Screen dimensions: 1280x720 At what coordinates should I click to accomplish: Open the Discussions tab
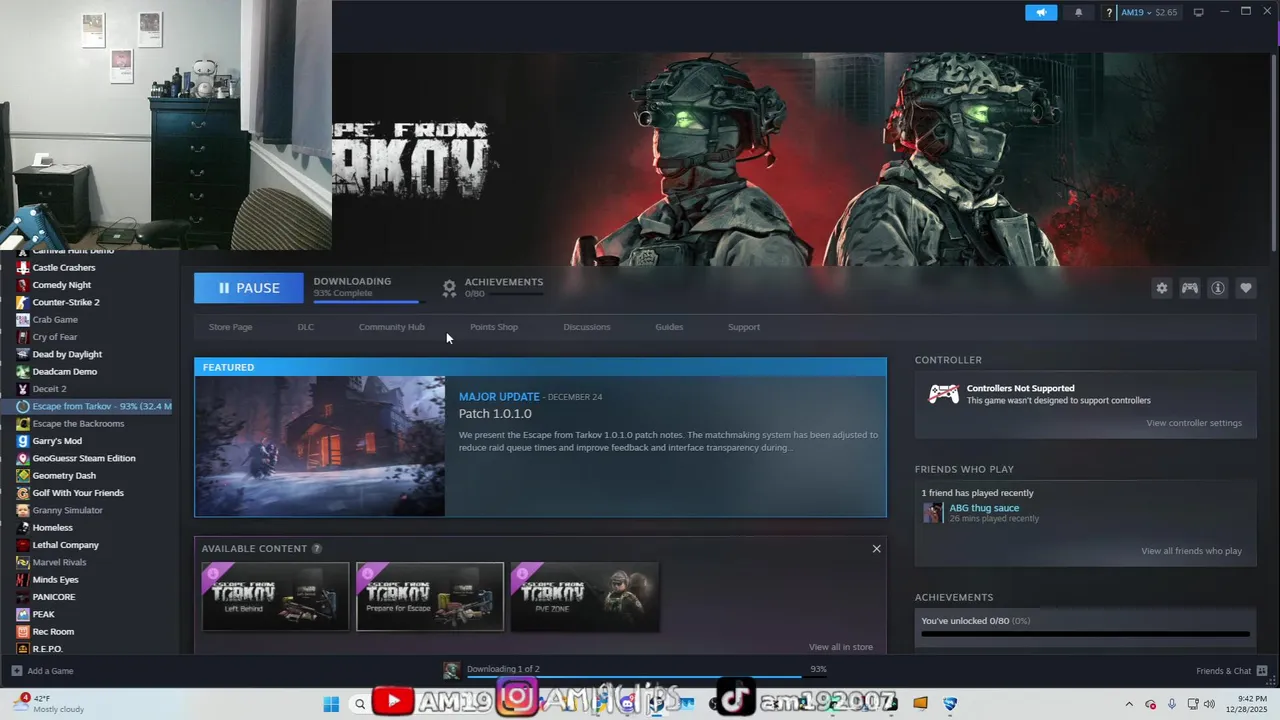click(587, 327)
